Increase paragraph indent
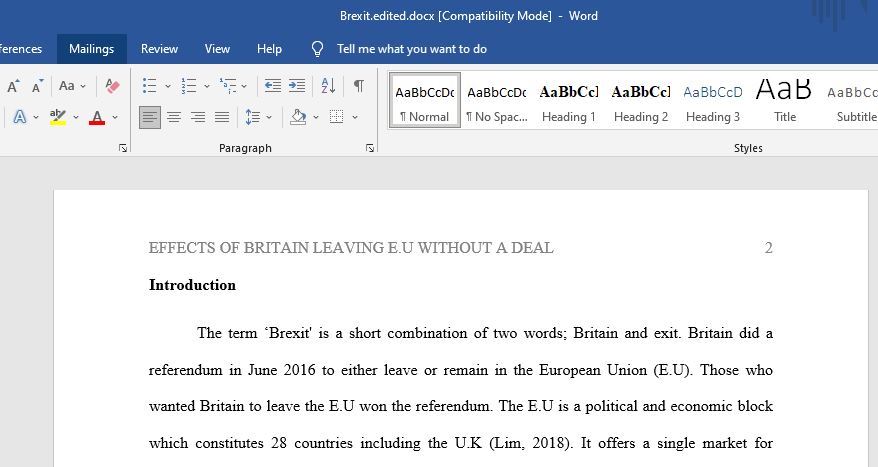 (297, 86)
